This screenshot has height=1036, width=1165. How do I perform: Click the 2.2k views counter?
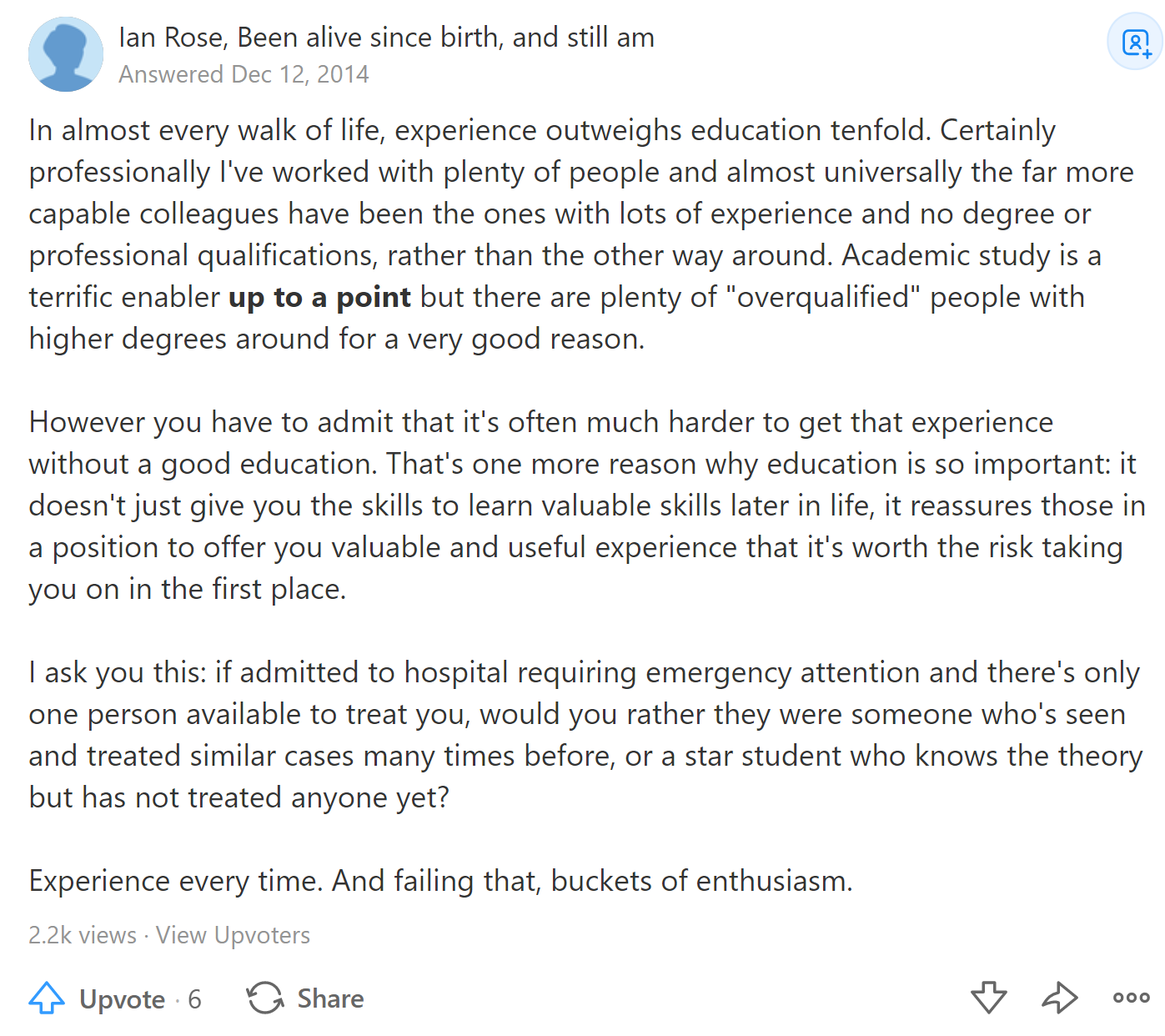(82, 935)
